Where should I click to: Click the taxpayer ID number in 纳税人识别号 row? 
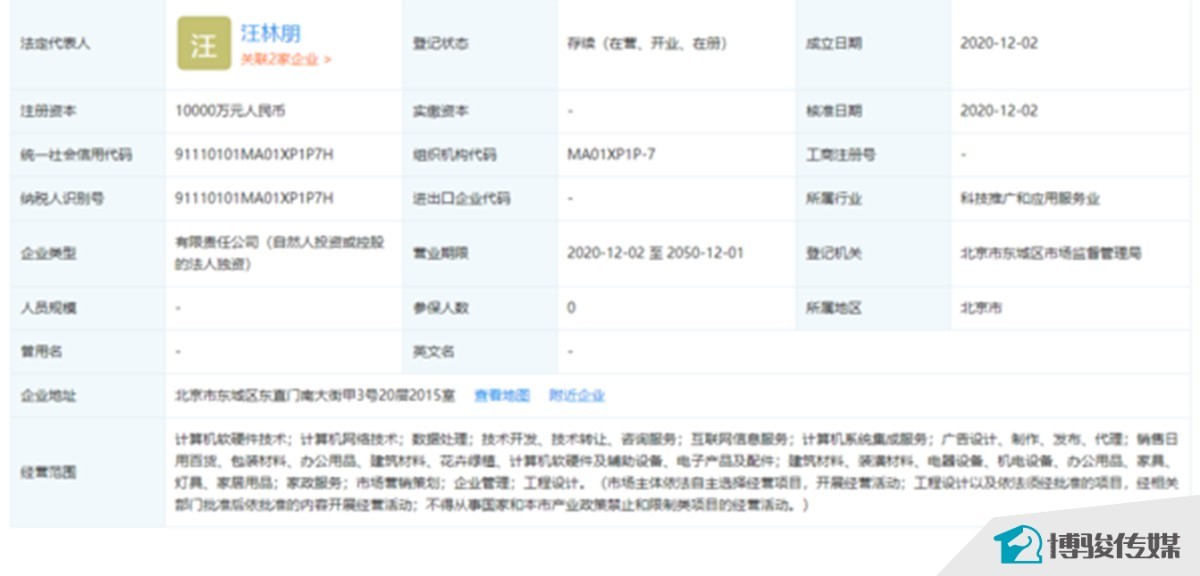pyautogui.click(x=254, y=198)
